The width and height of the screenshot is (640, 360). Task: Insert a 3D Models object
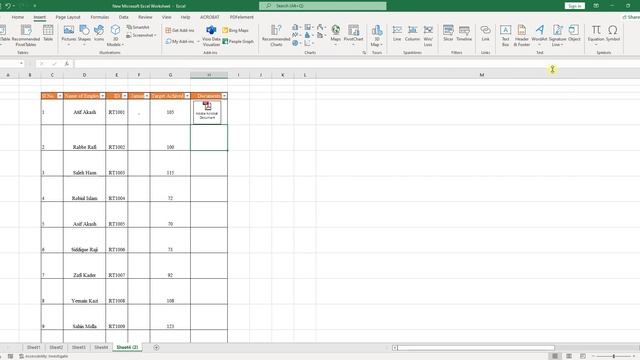point(115,35)
